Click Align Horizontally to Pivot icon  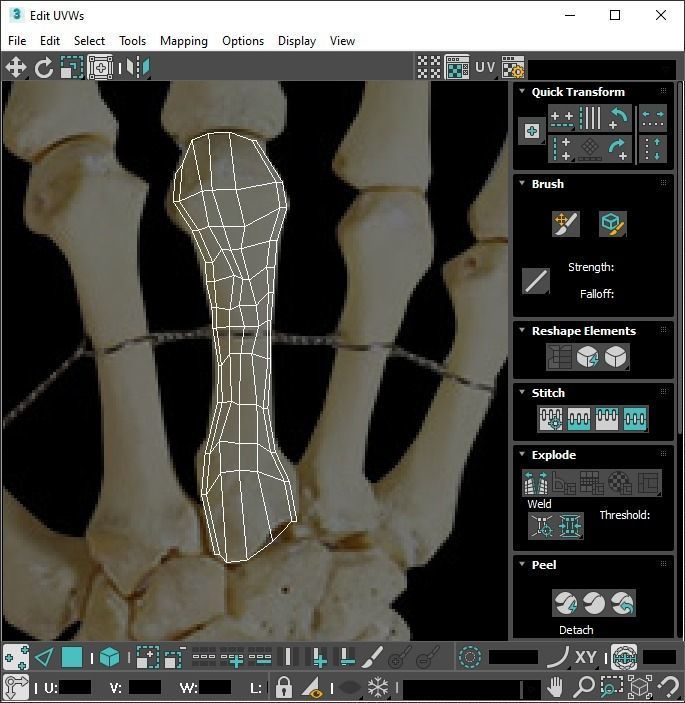(562, 118)
